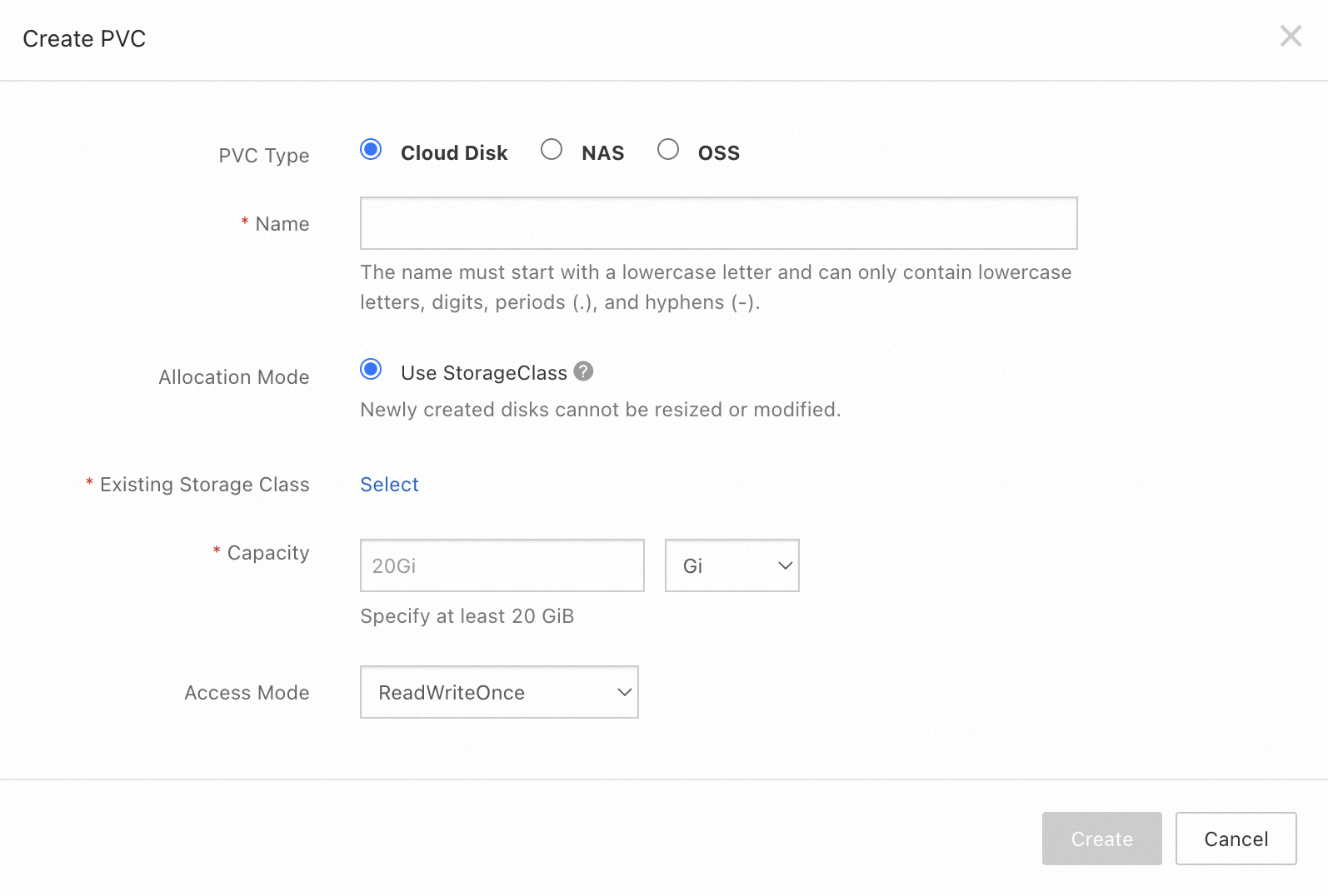
Task: Click the Existing Storage Class label
Action: (204, 485)
